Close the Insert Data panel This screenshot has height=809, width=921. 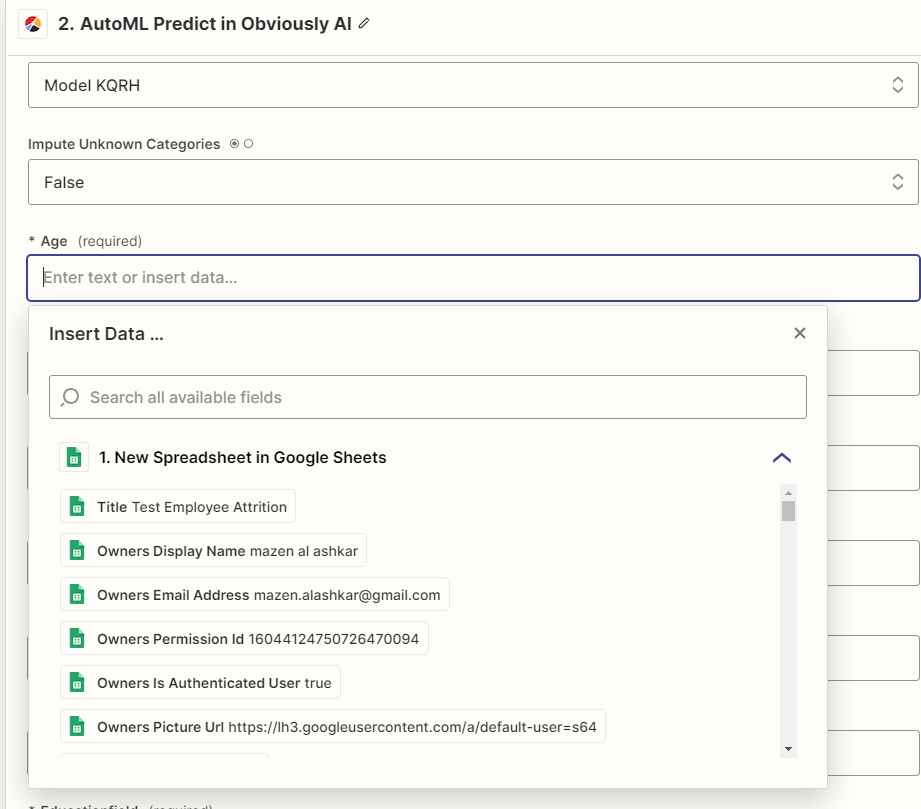pos(799,333)
